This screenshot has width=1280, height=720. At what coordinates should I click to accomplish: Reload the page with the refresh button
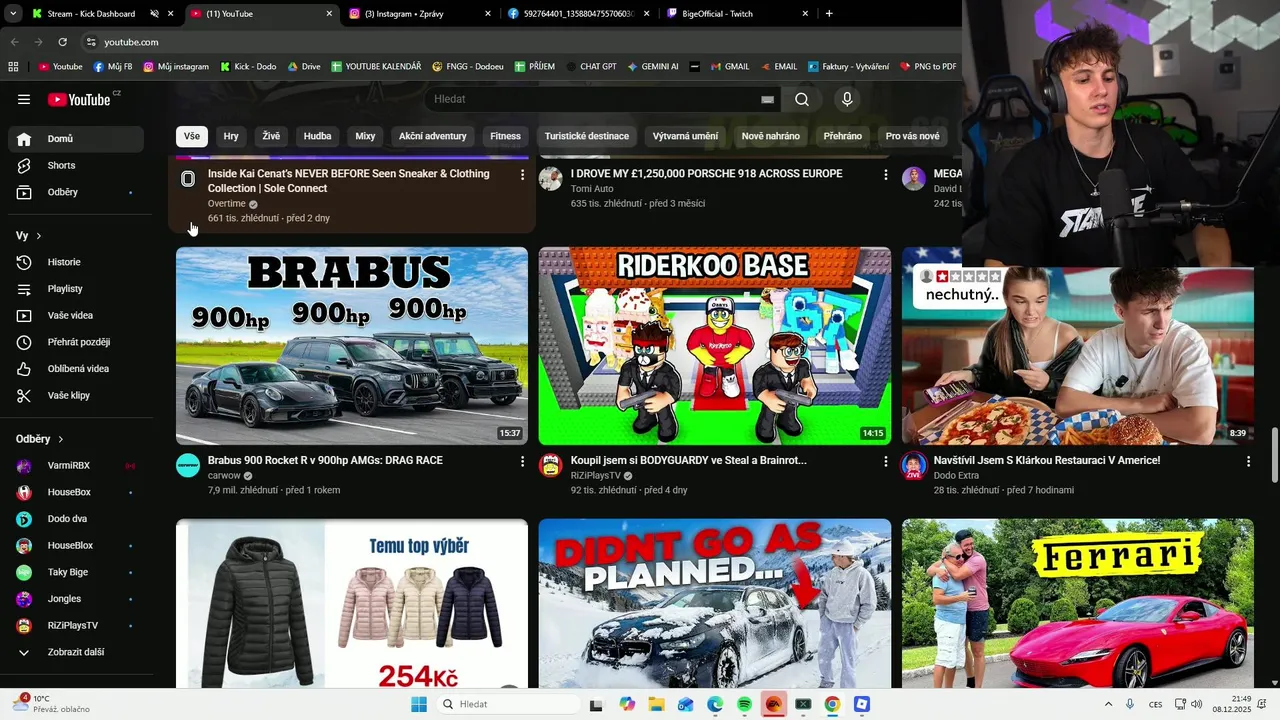click(62, 42)
